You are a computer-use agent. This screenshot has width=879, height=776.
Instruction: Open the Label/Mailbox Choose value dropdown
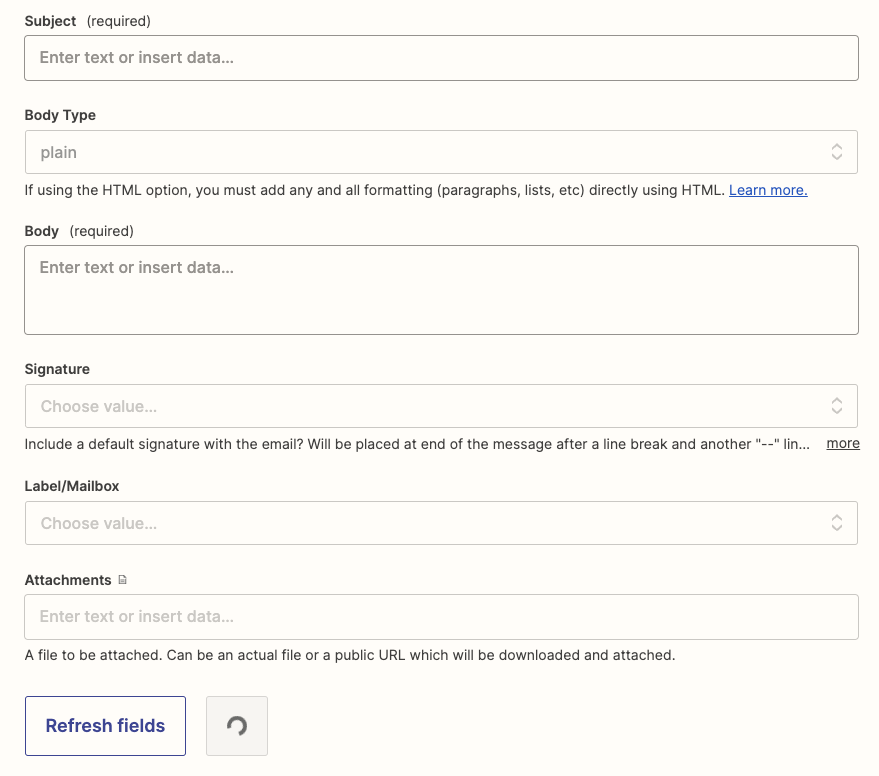coord(441,523)
